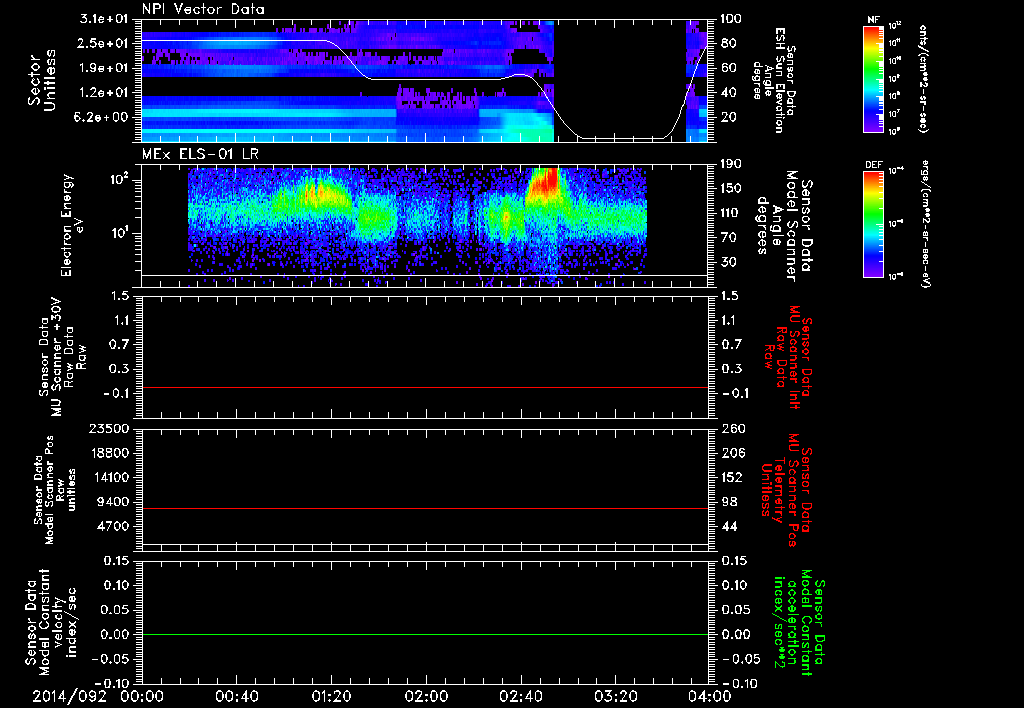
Task: Click the '98' telemetry tick label
Action: [728, 502]
